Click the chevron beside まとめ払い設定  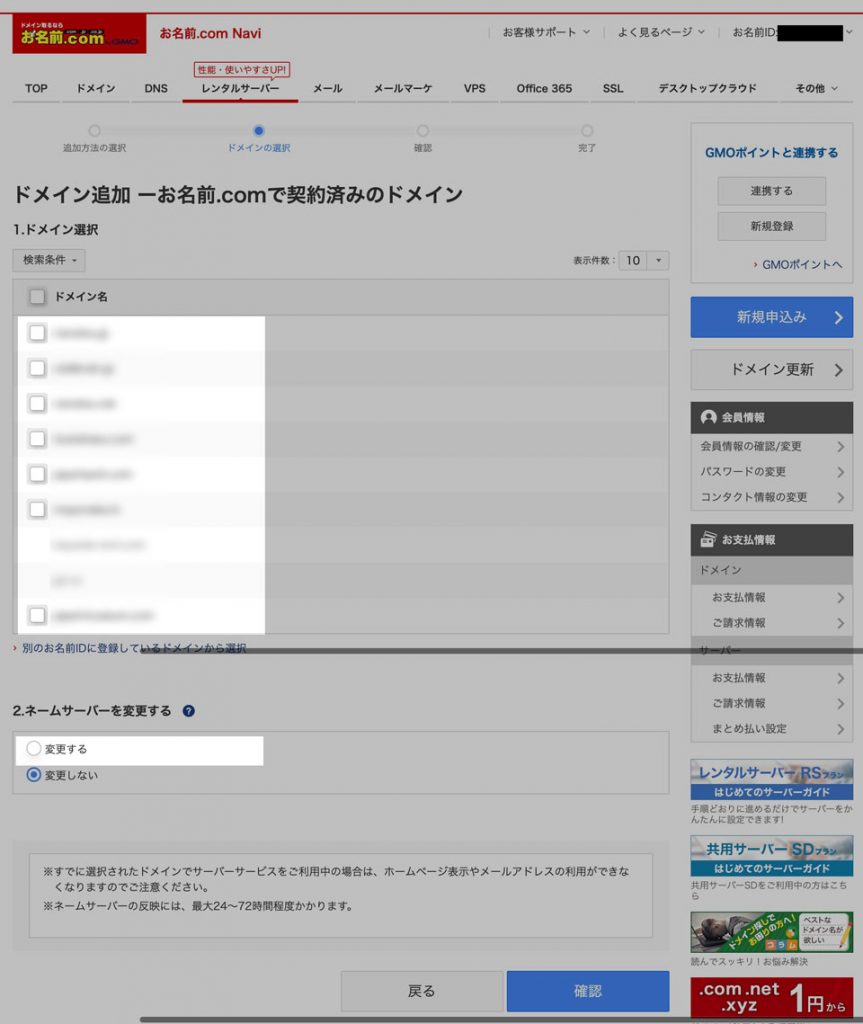point(841,729)
